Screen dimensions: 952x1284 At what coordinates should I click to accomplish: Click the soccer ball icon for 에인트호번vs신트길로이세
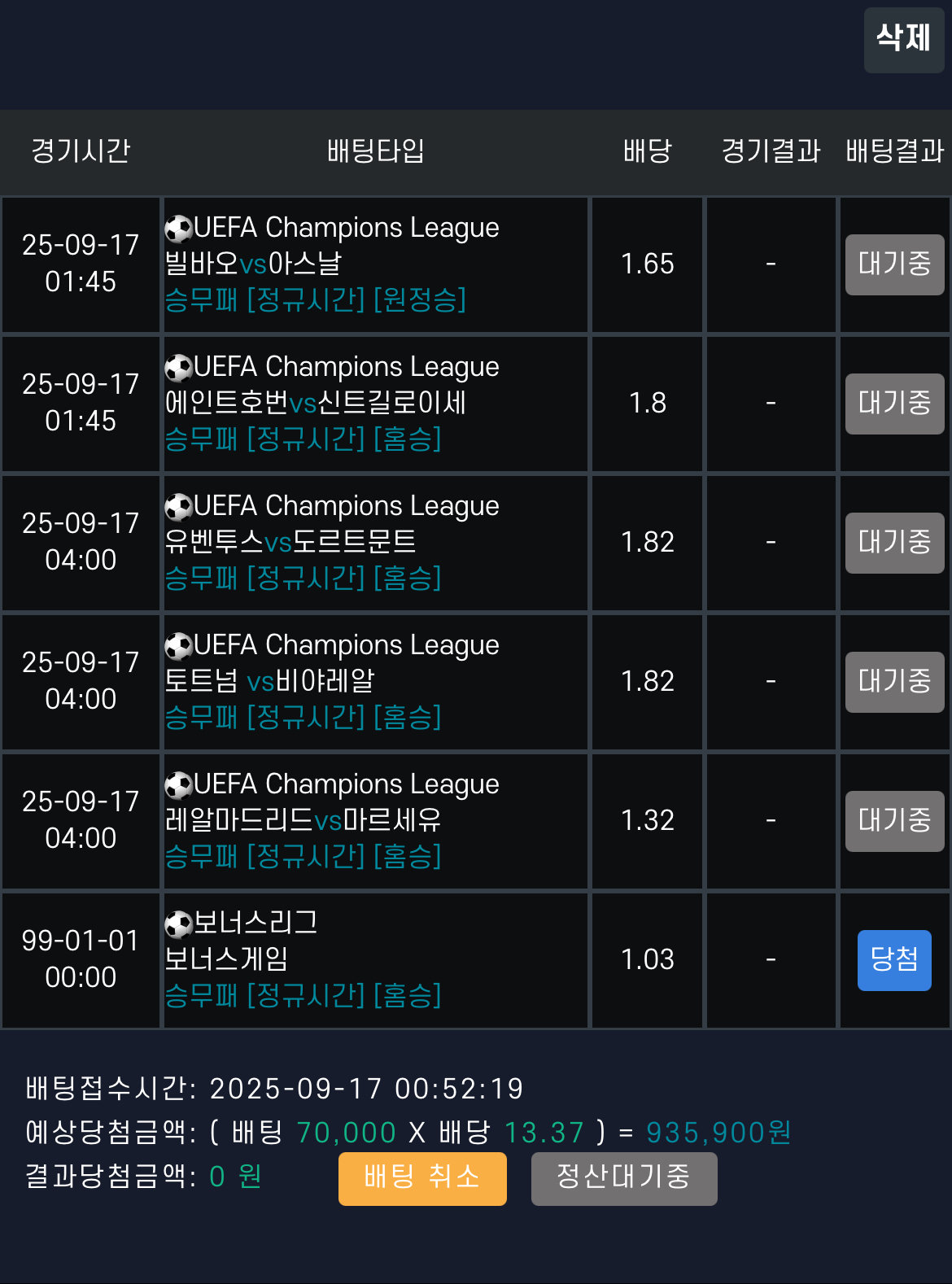tap(177, 367)
